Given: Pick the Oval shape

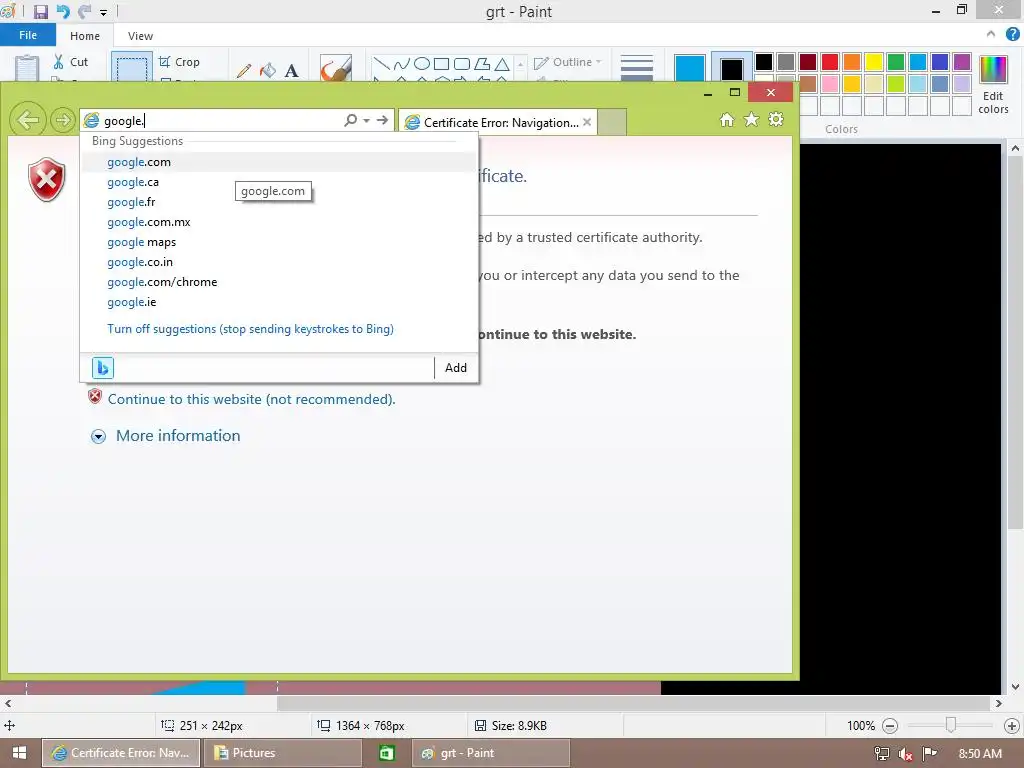Looking at the screenshot, I should [x=422, y=63].
